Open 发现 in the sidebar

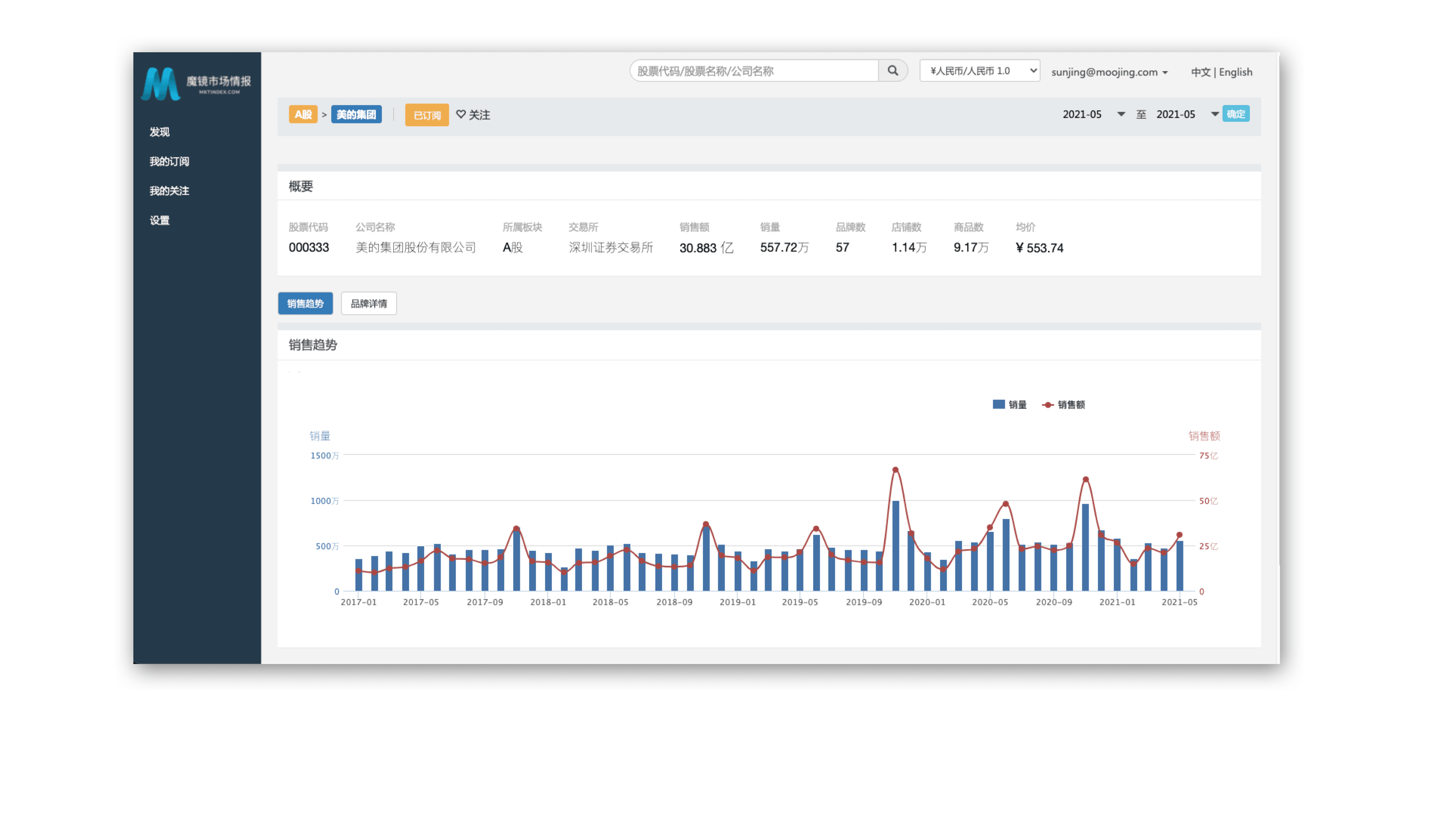pyautogui.click(x=159, y=132)
